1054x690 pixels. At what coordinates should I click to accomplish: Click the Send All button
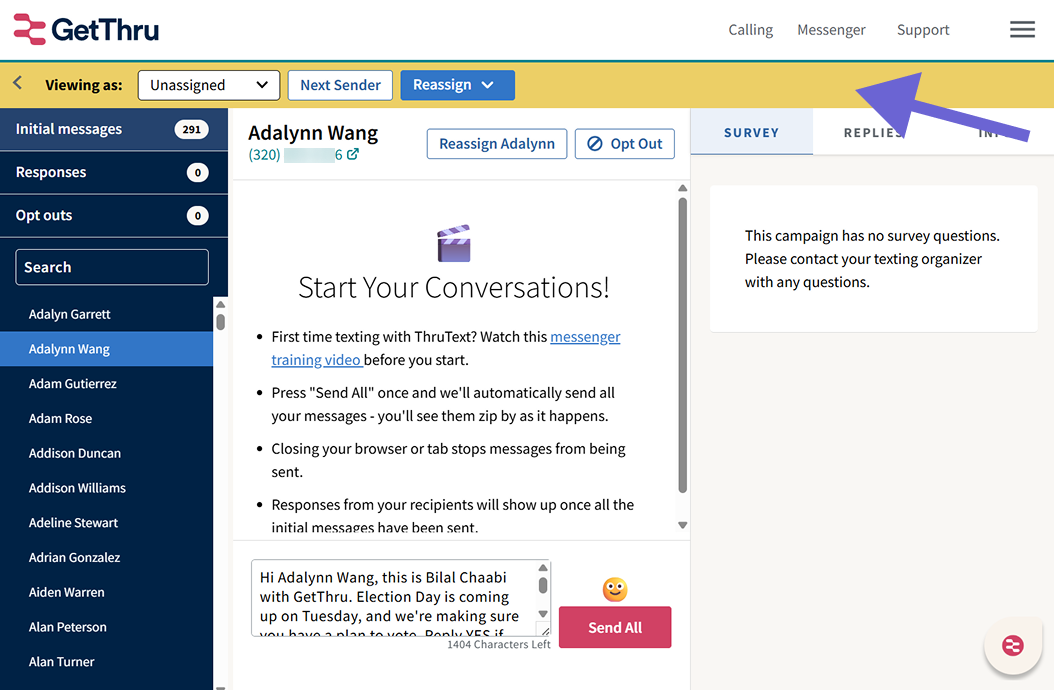click(x=614, y=627)
